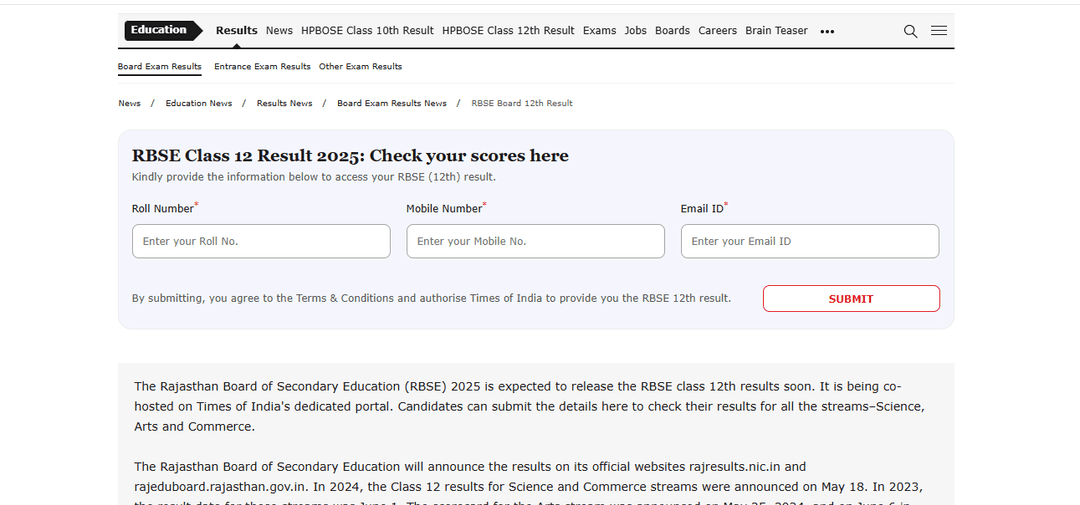This screenshot has height=505, width=1080.
Task: Open the Careers nav item
Action: pyautogui.click(x=718, y=30)
